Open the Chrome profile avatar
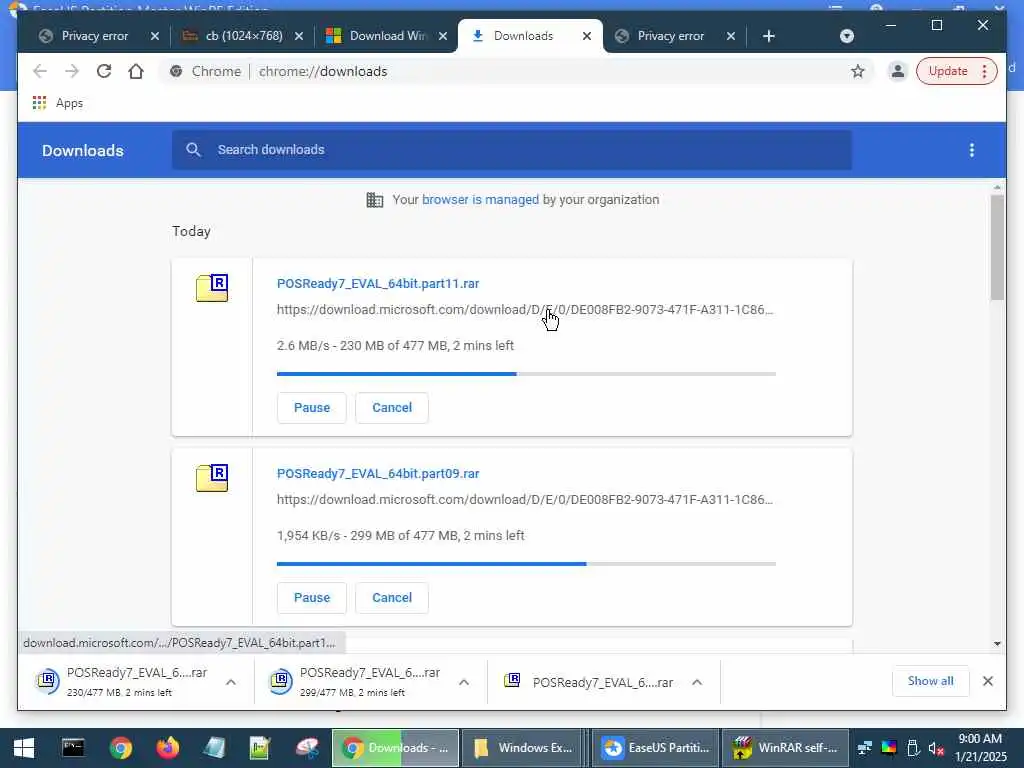The width and height of the screenshot is (1024, 768). 897,71
